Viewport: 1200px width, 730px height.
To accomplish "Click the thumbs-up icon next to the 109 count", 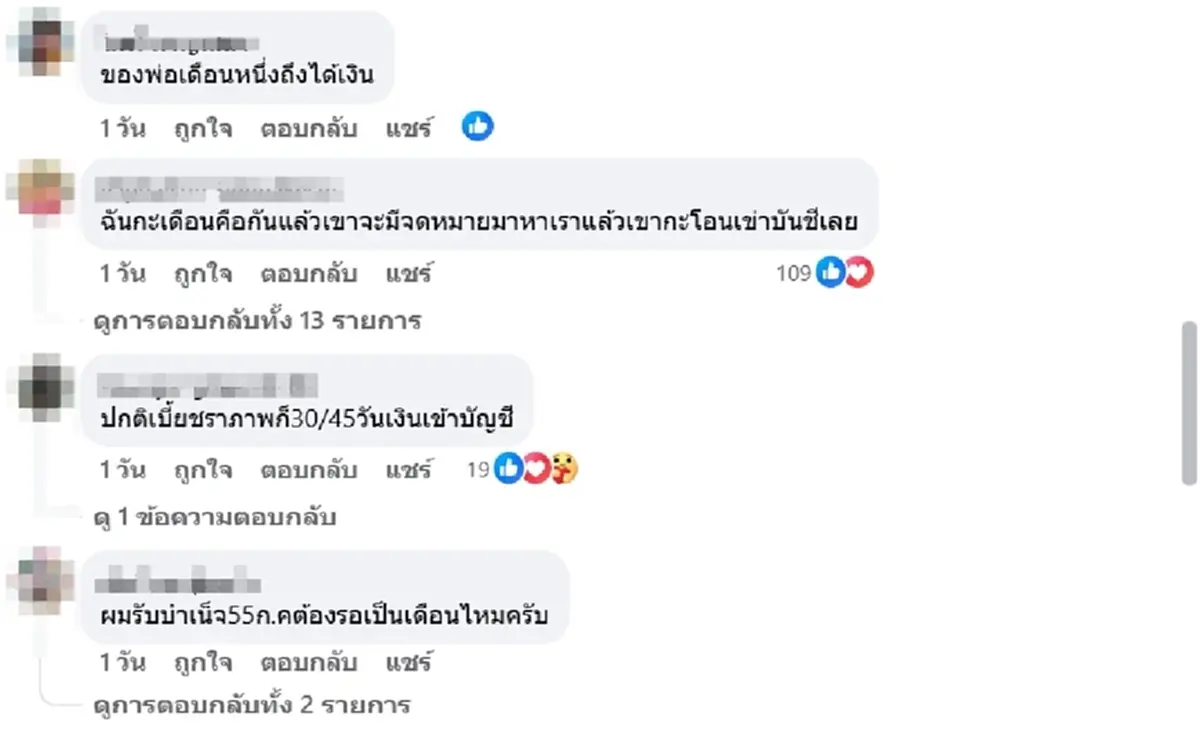I will pyautogui.click(x=831, y=272).
